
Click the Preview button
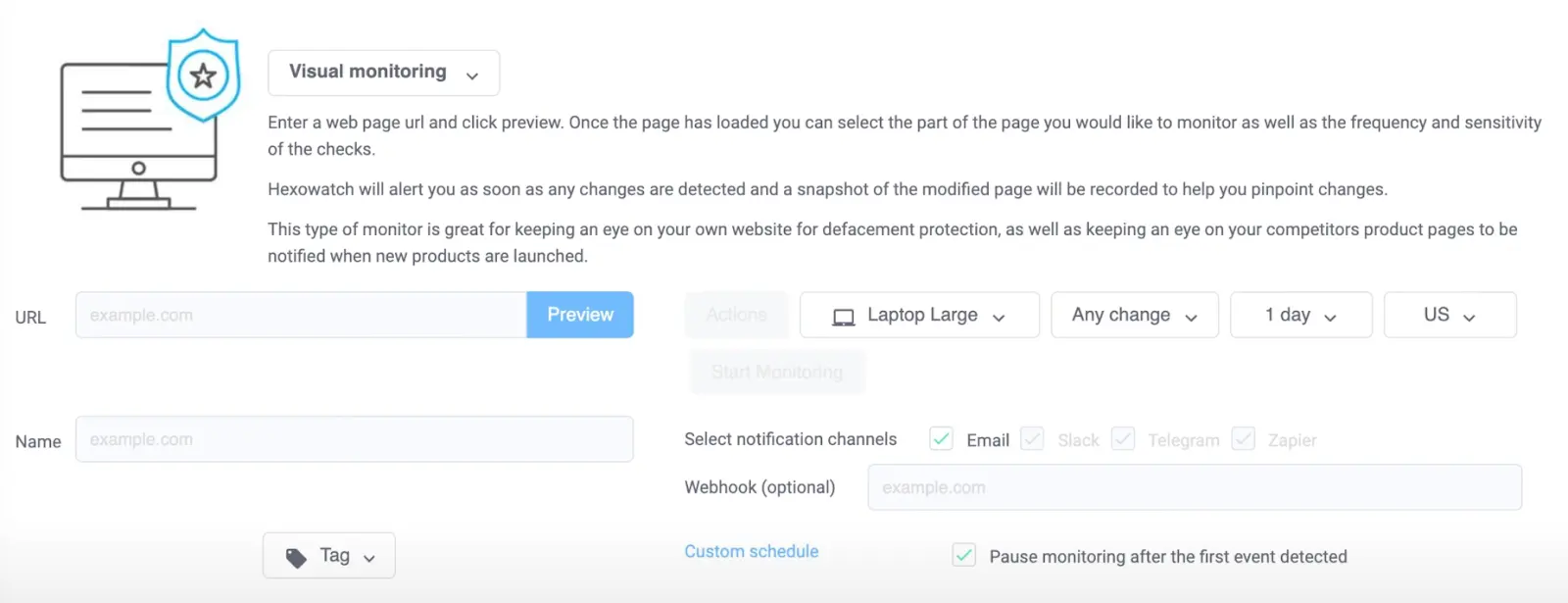coord(580,315)
